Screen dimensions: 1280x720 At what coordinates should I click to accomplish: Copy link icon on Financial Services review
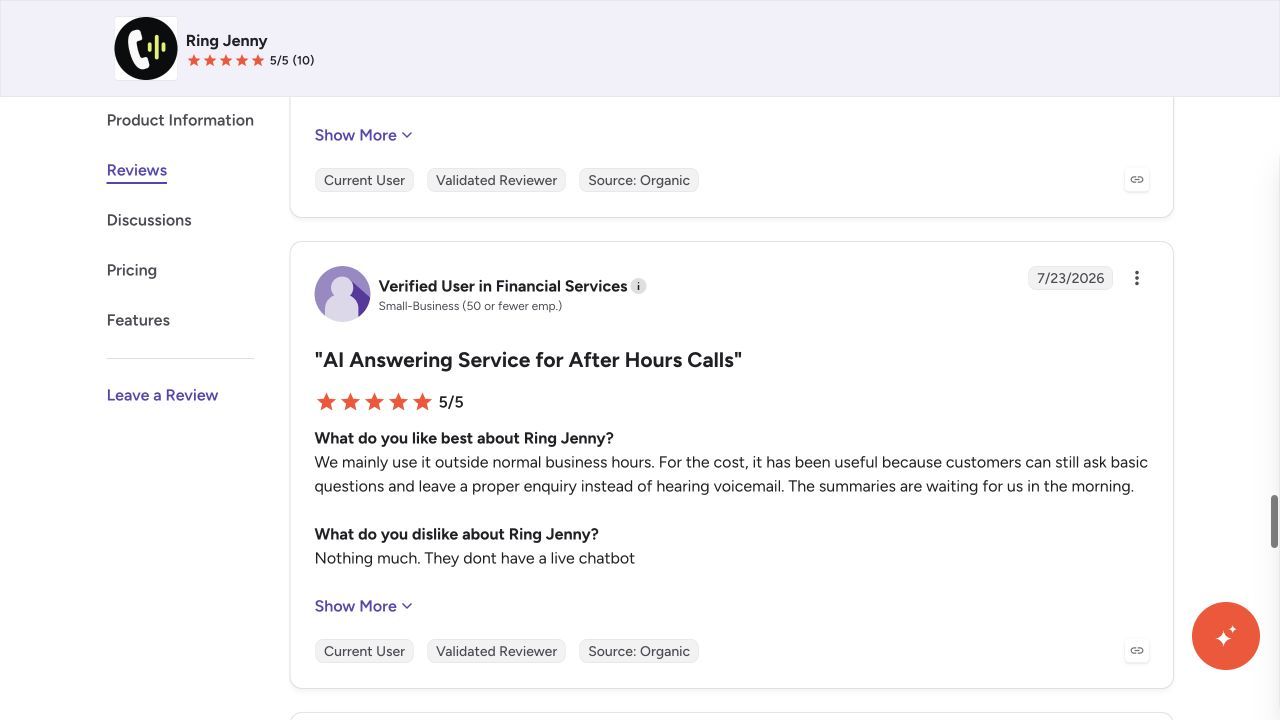point(1137,651)
